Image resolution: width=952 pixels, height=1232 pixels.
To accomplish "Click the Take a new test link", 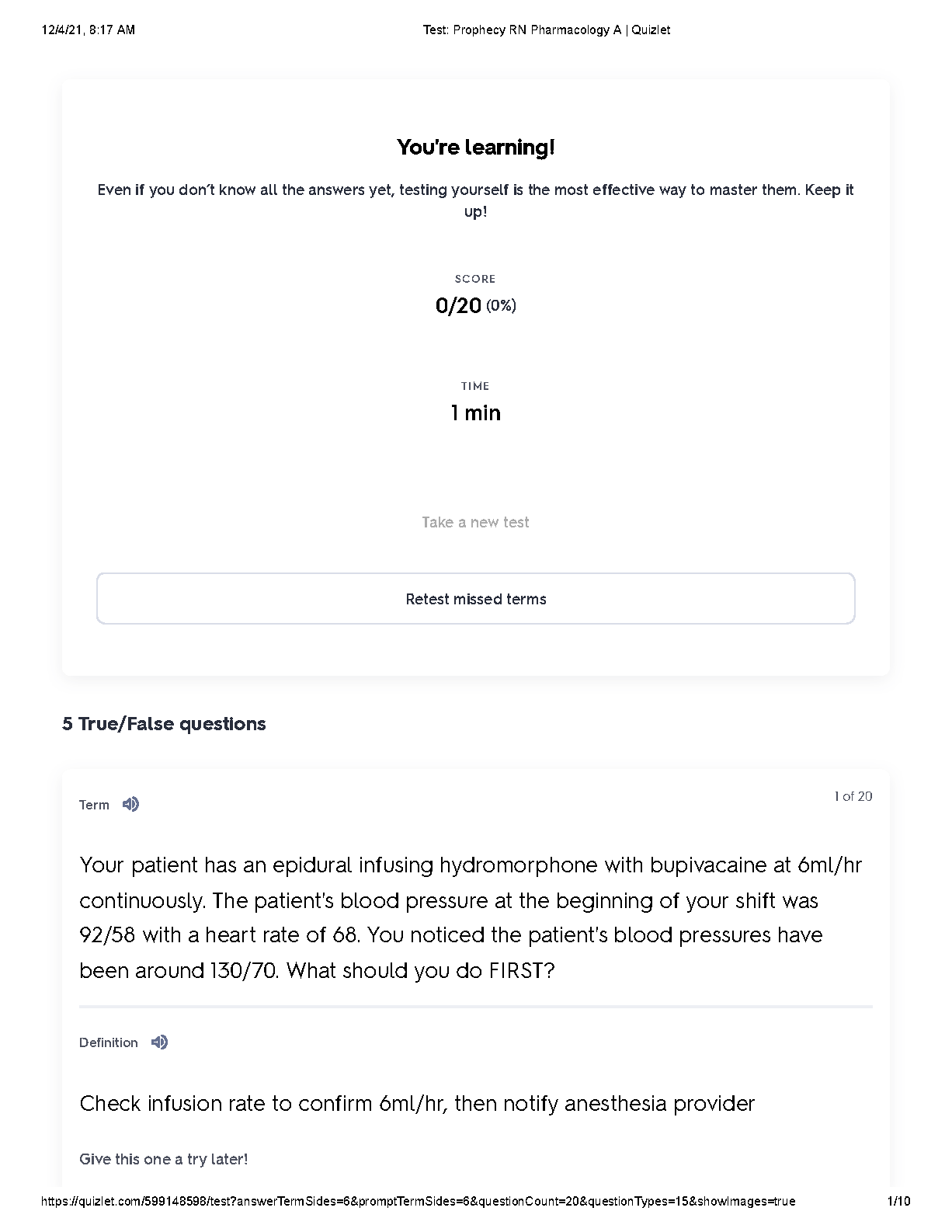I will coord(475,522).
